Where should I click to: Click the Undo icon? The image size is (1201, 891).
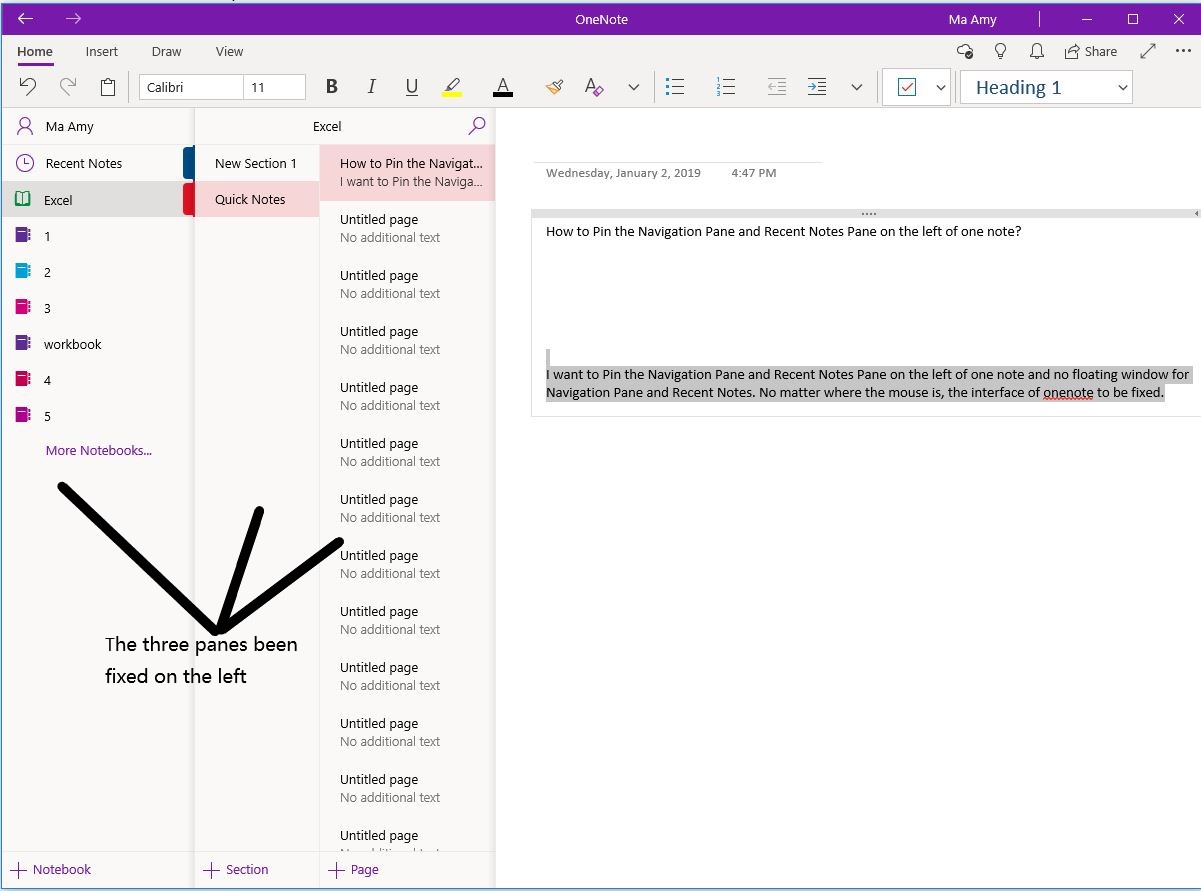[x=28, y=87]
